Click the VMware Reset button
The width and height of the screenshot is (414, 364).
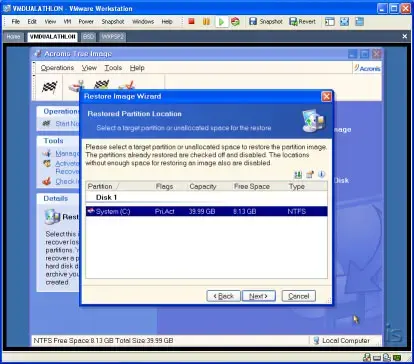click(x=235, y=22)
